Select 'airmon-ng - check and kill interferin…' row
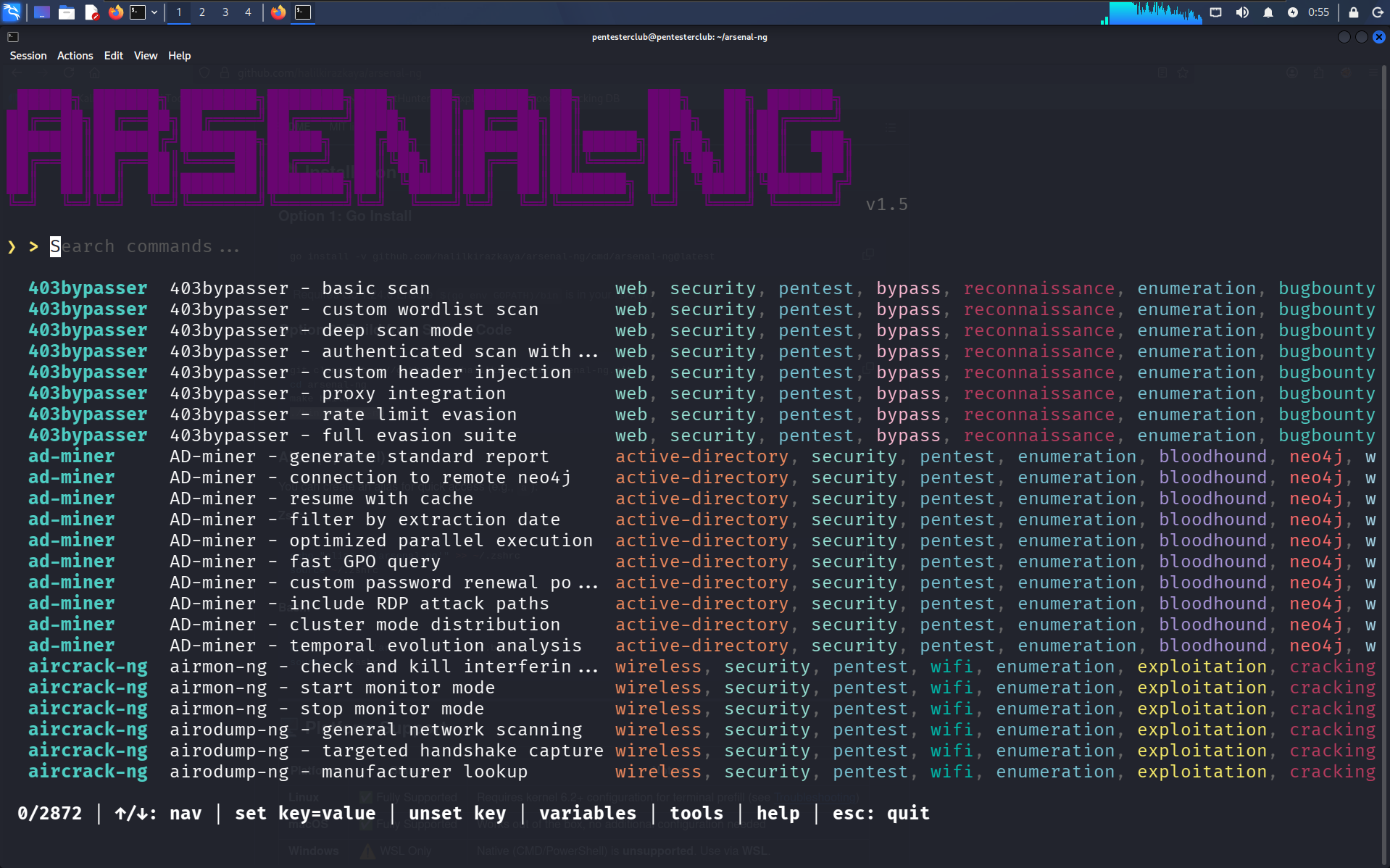 (x=702, y=667)
